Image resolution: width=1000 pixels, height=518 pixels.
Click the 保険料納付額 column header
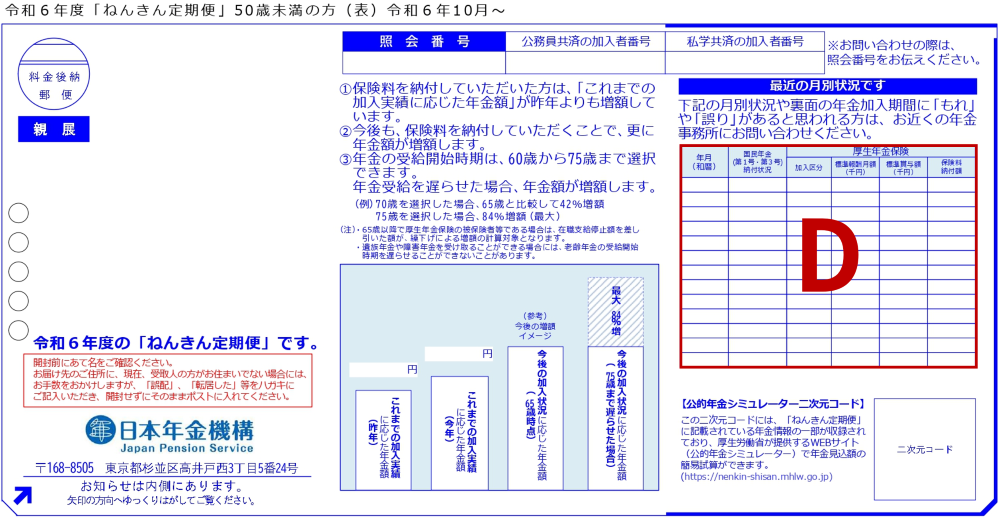coord(951,167)
